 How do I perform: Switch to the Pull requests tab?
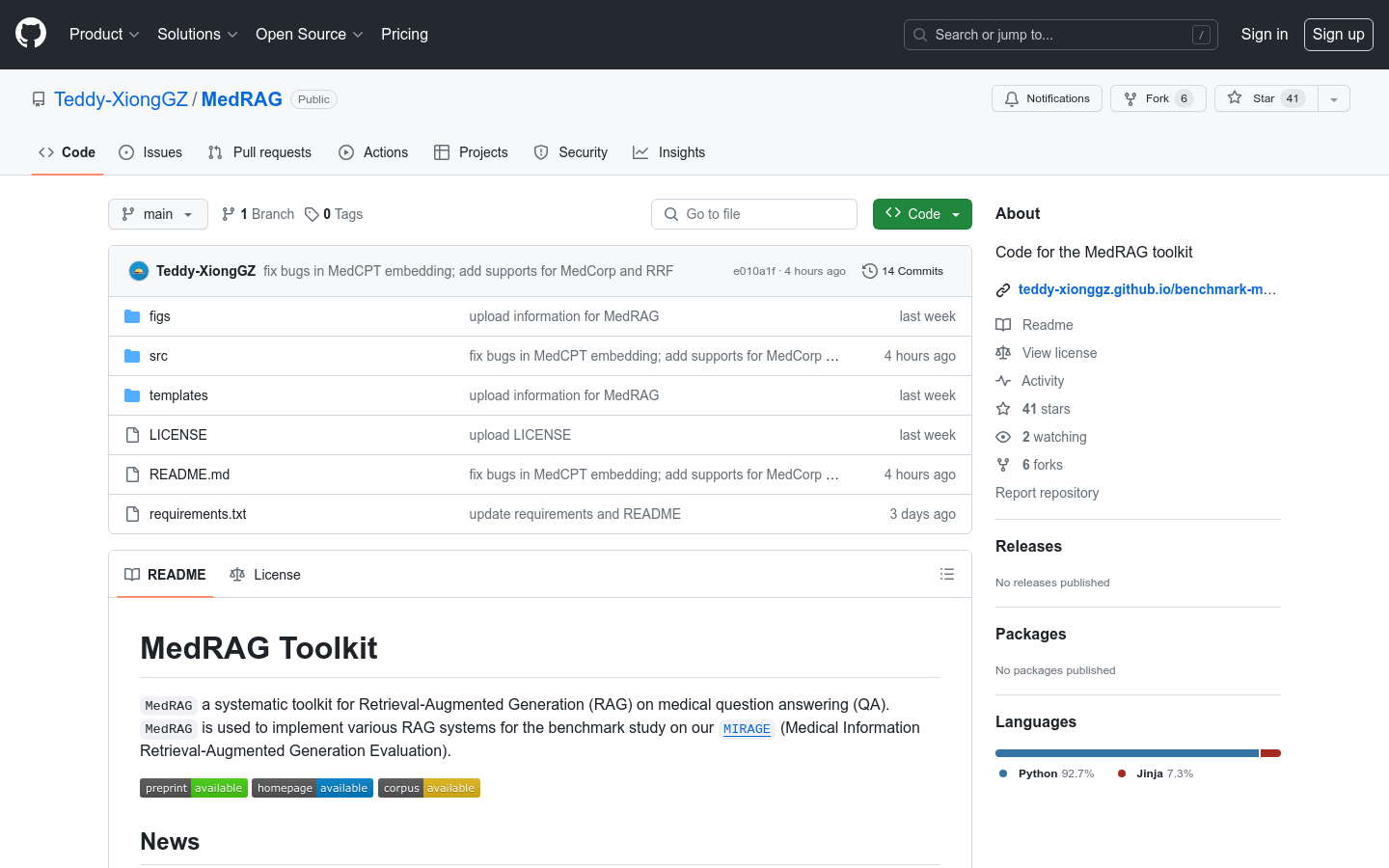tap(259, 152)
